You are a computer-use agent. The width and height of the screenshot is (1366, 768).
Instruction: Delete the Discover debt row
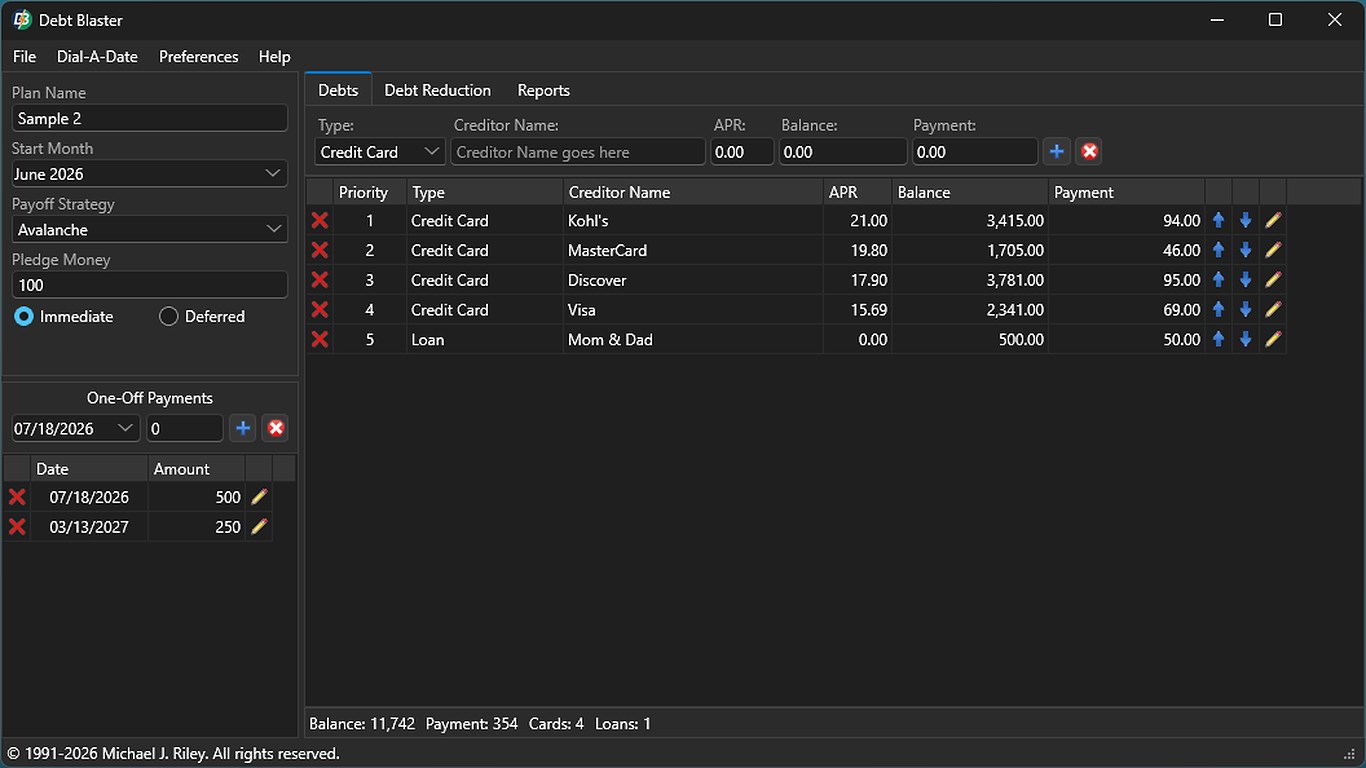point(320,281)
